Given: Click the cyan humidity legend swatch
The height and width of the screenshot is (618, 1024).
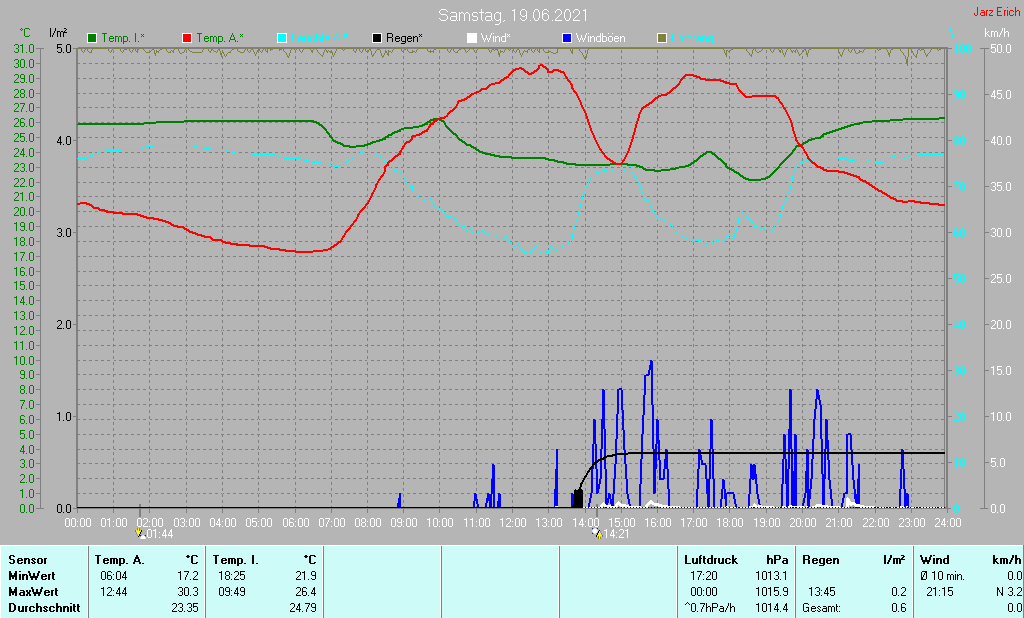Looking at the screenshot, I should [282, 38].
